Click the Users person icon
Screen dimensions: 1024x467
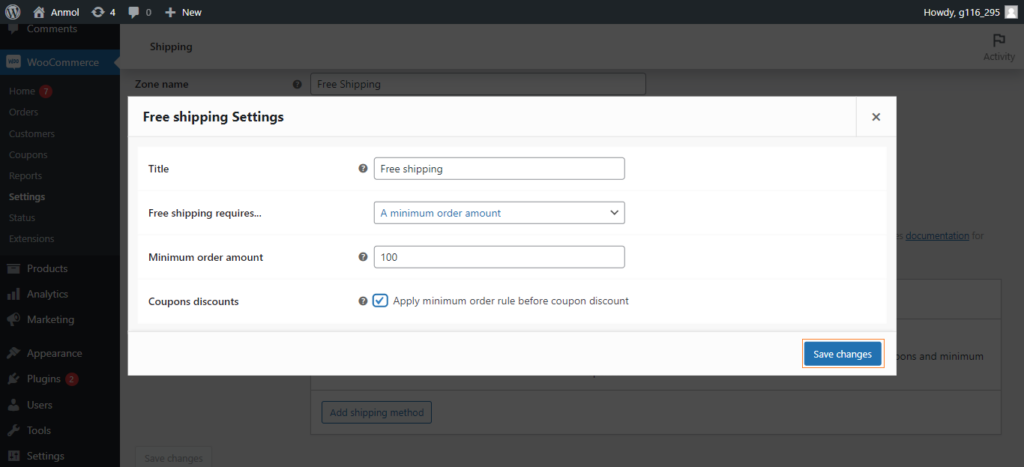[13, 405]
